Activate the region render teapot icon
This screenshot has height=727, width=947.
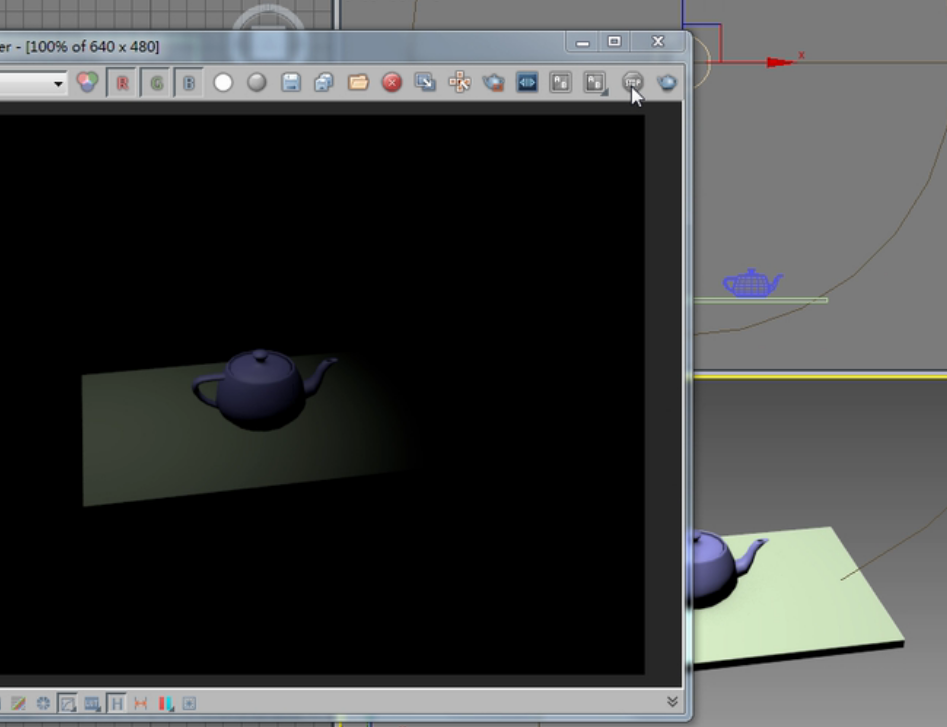click(493, 83)
